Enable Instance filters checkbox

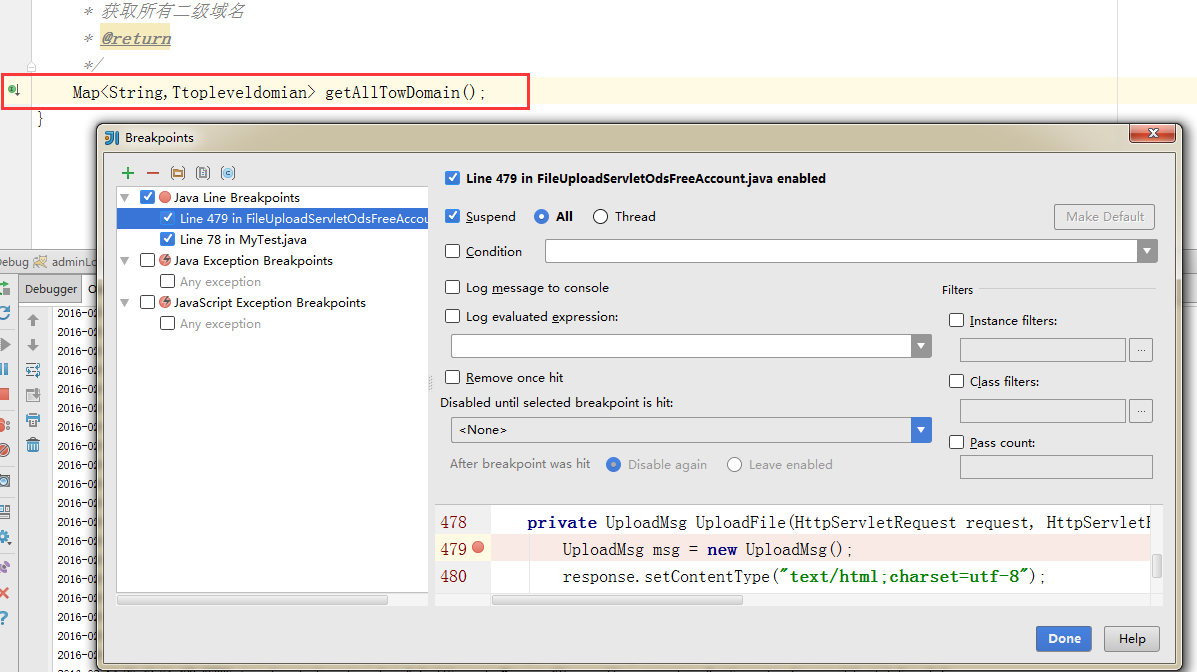(x=957, y=321)
